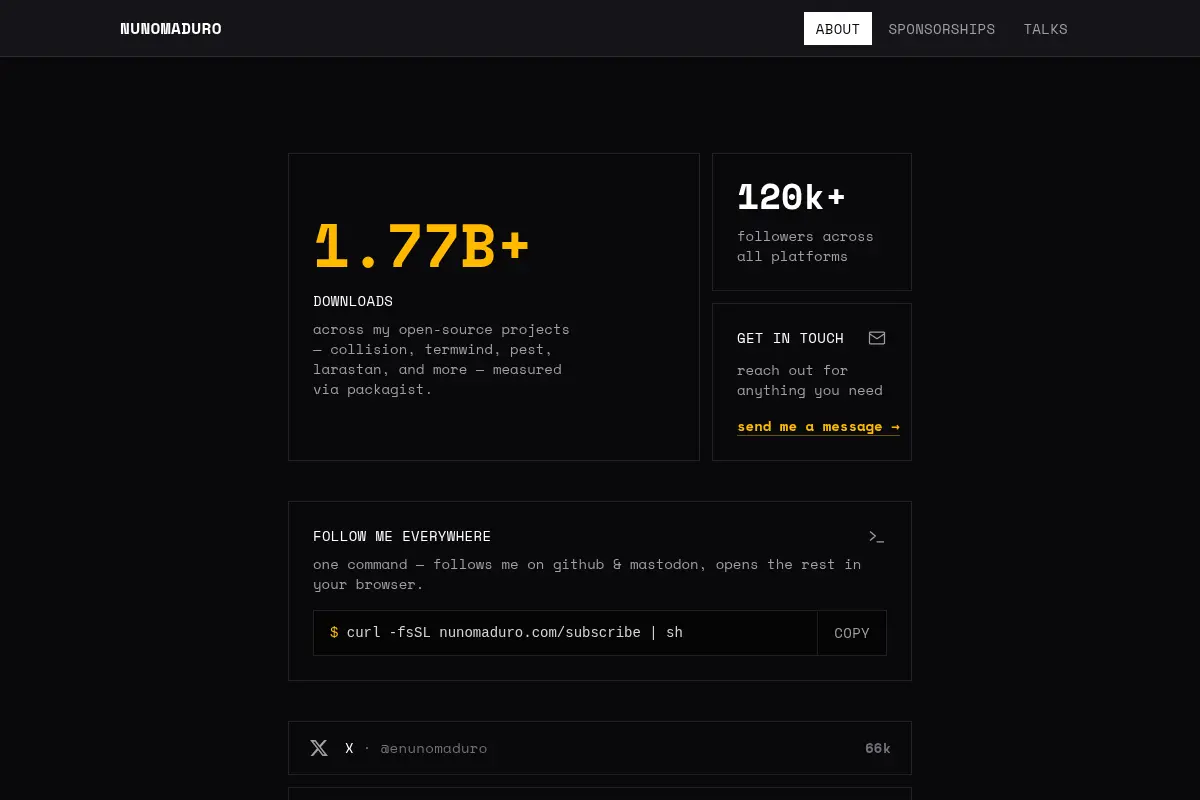Click the FOLLOW ME EVERYWHERE heading
The image size is (1200, 800).
(x=402, y=537)
